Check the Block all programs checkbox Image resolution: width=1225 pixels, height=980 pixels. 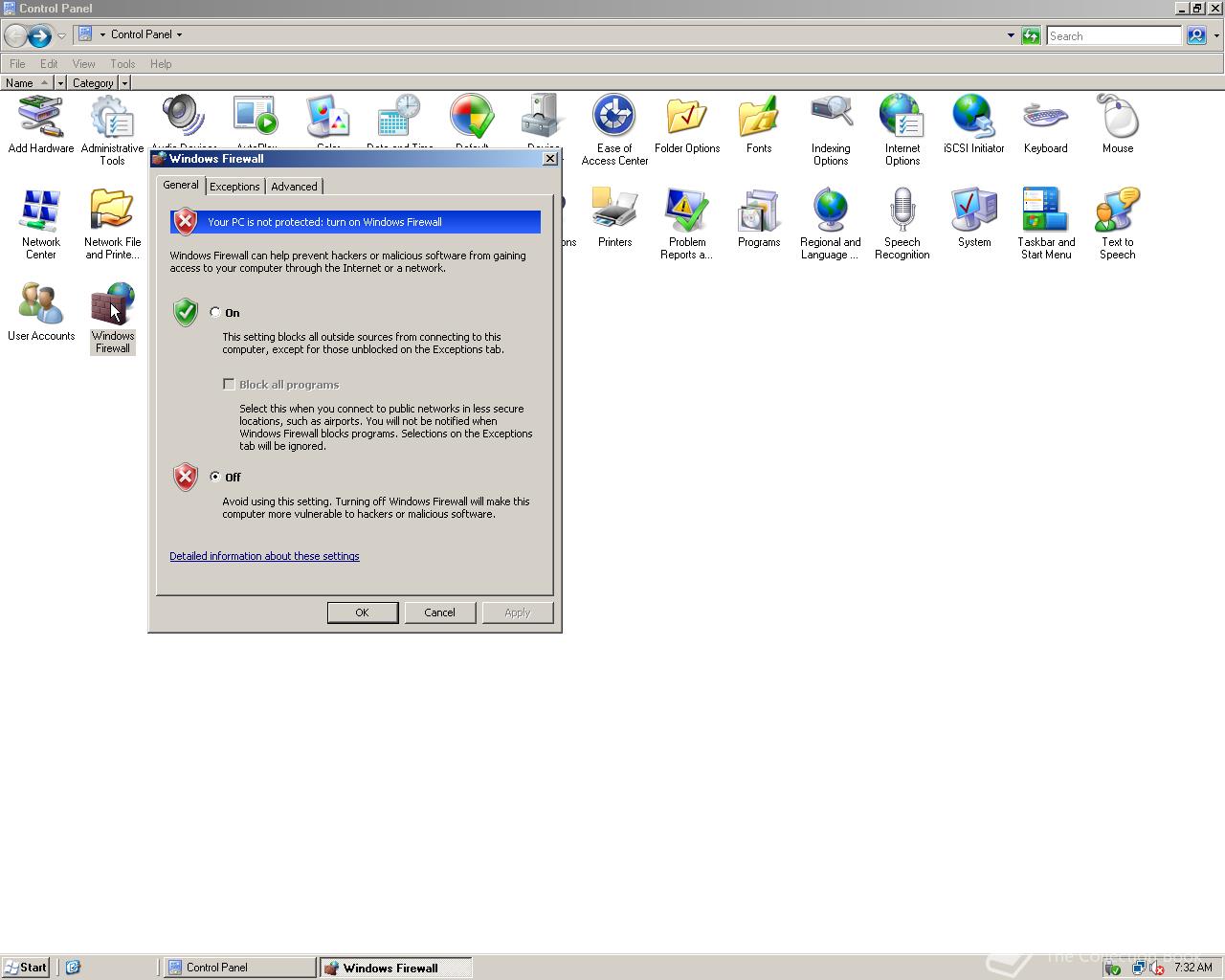229,384
